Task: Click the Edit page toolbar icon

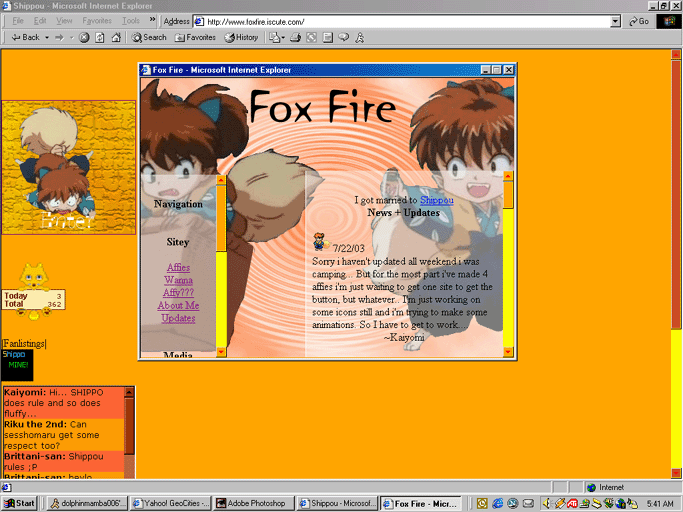Action: (328, 37)
